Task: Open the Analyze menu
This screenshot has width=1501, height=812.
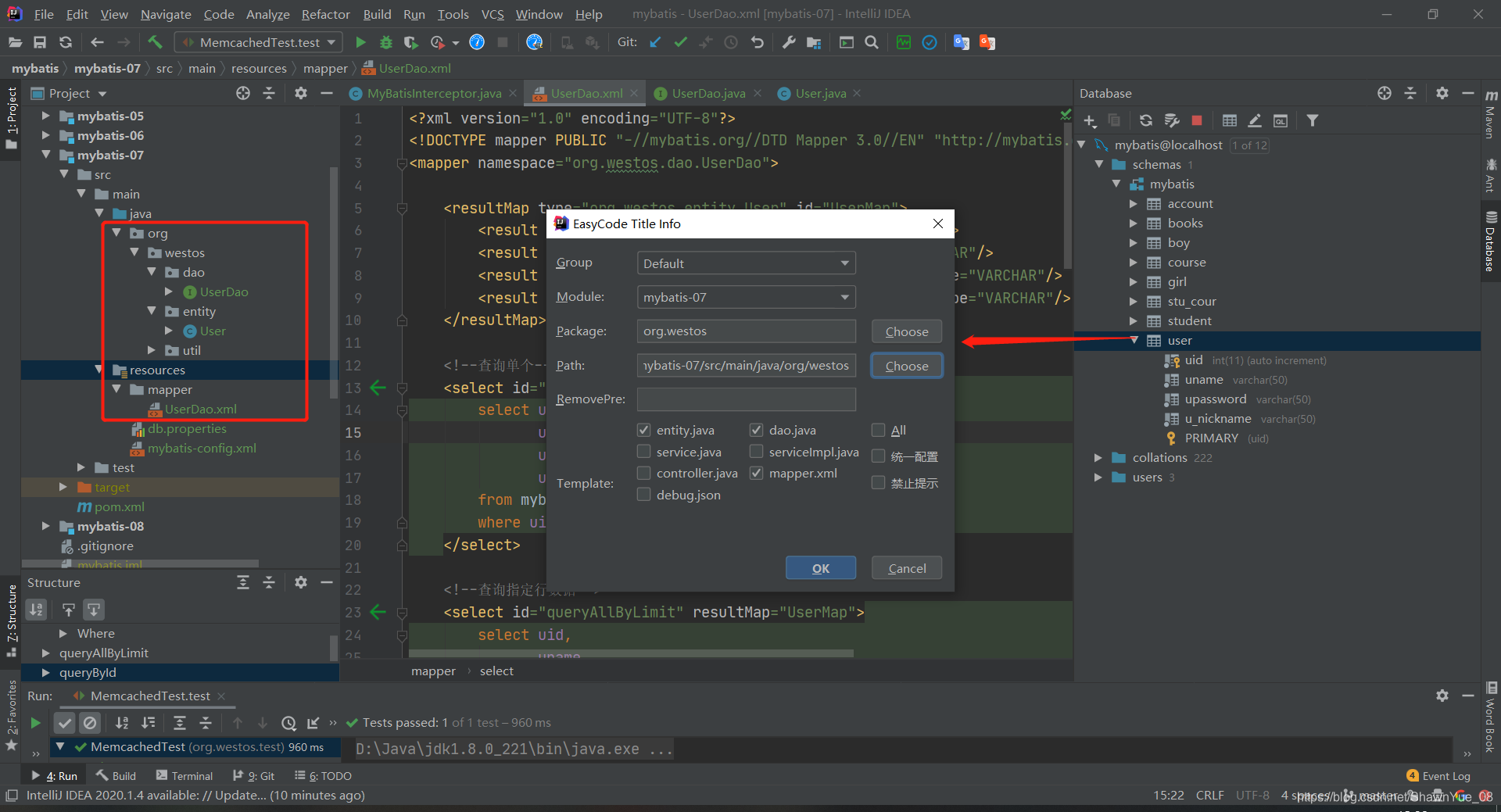Action: click(x=267, y=14)
